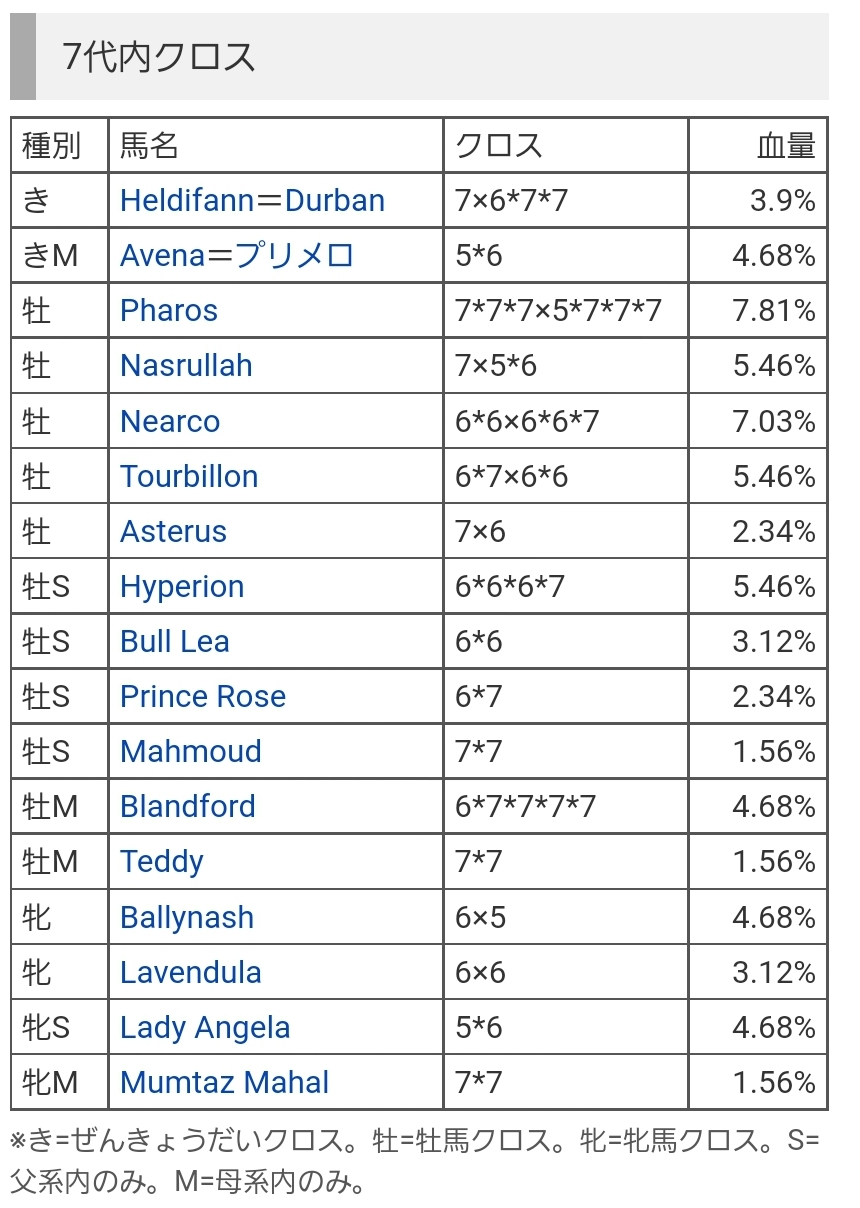Select the Mumtaz Mahal link
Viewport: 860px width, 1208px height.
point(225,1082)
